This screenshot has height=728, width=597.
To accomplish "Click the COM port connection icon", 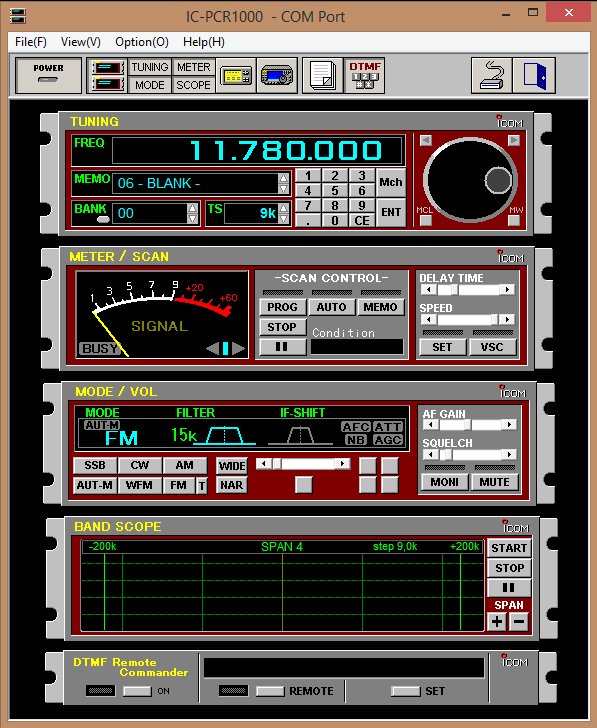I will click(492, 76).
